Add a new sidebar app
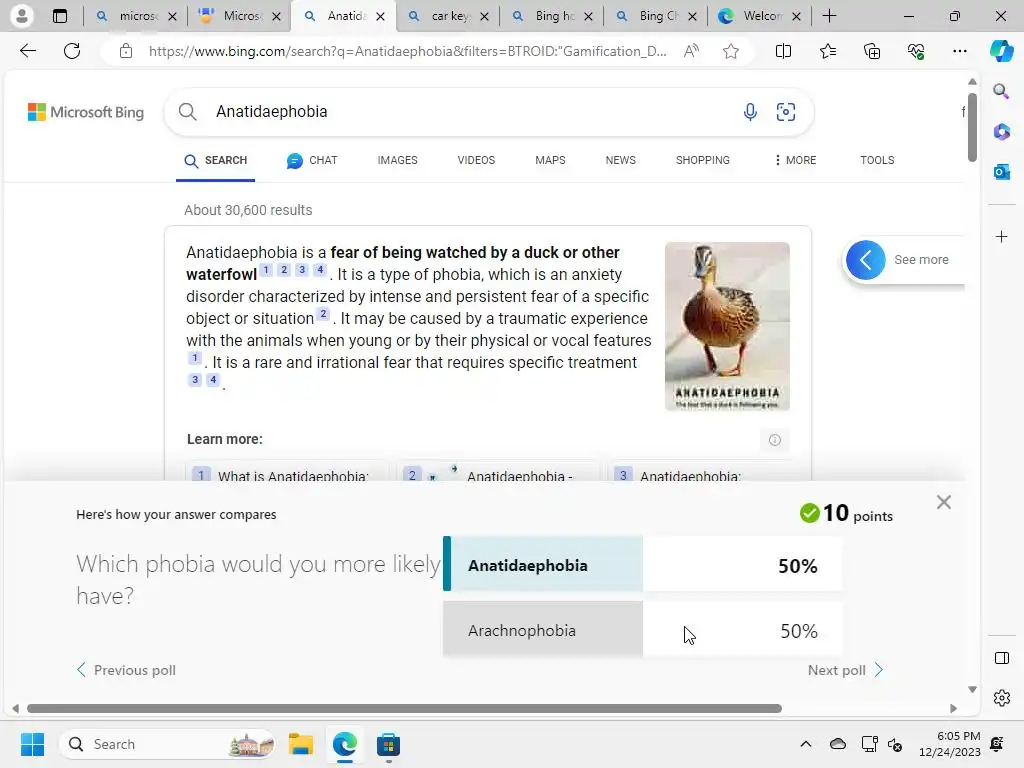 [x=1001, y=236]
